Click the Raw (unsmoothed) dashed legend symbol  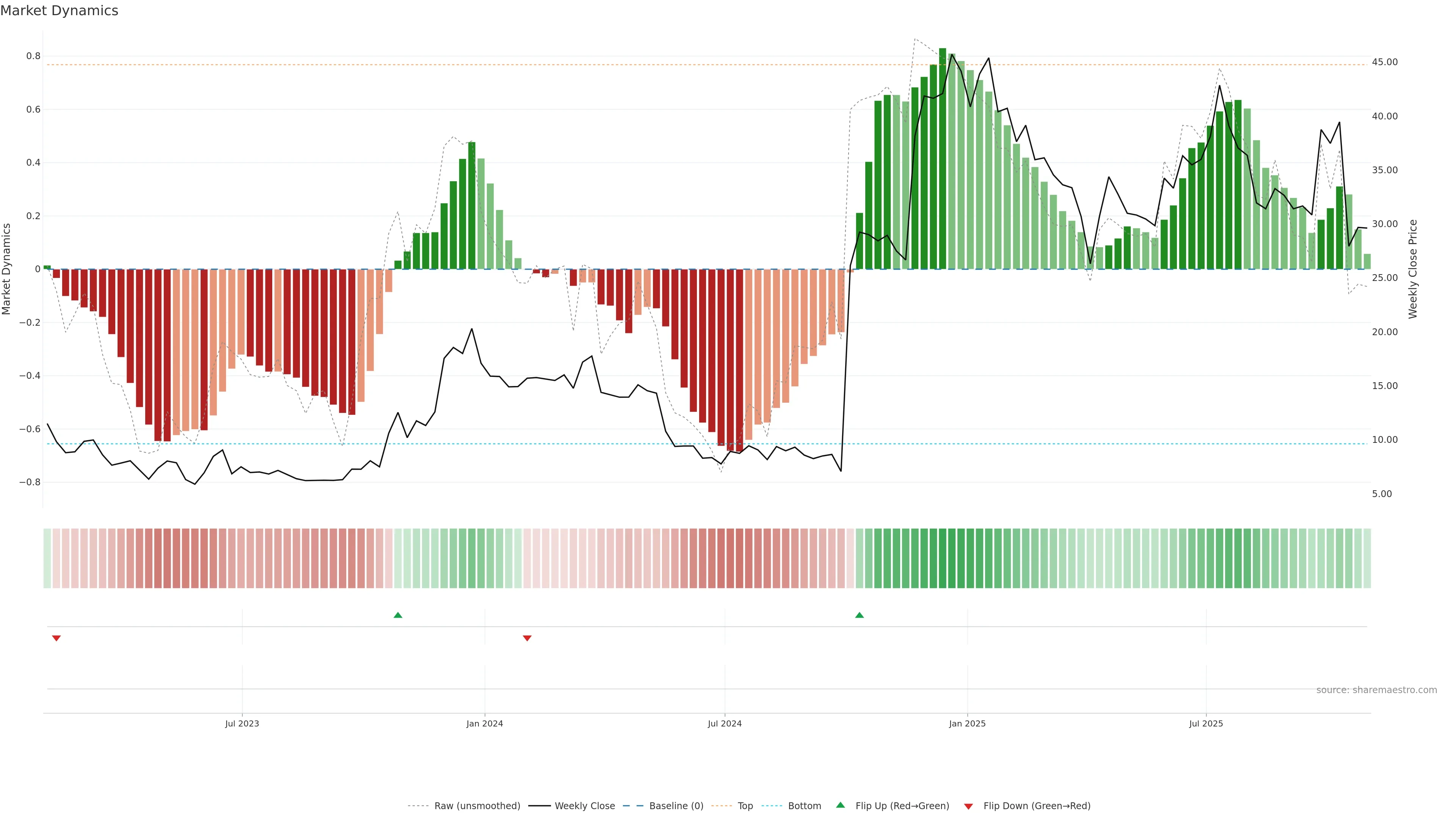click(419, 806)
